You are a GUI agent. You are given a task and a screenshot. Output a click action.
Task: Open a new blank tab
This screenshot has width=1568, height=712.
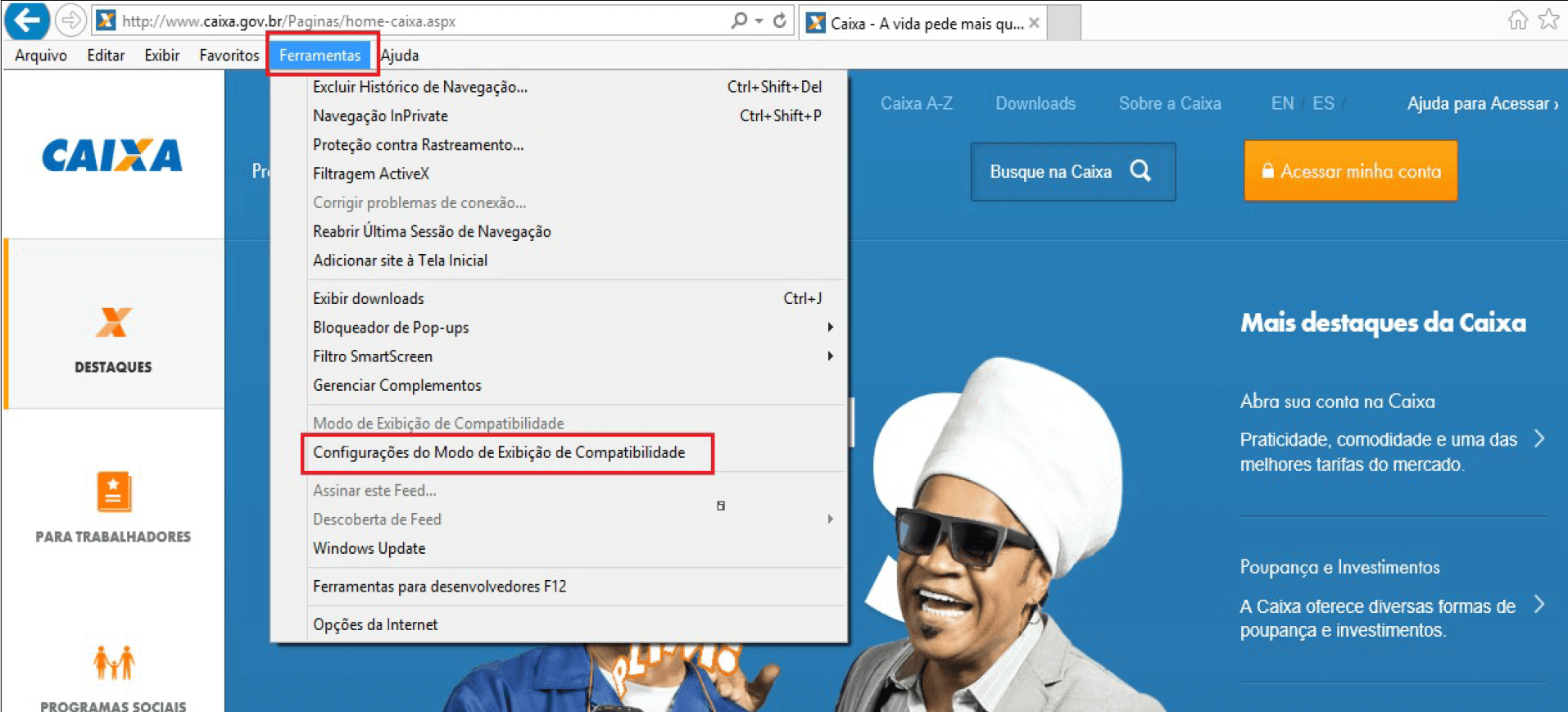[x=1064, y=22]
